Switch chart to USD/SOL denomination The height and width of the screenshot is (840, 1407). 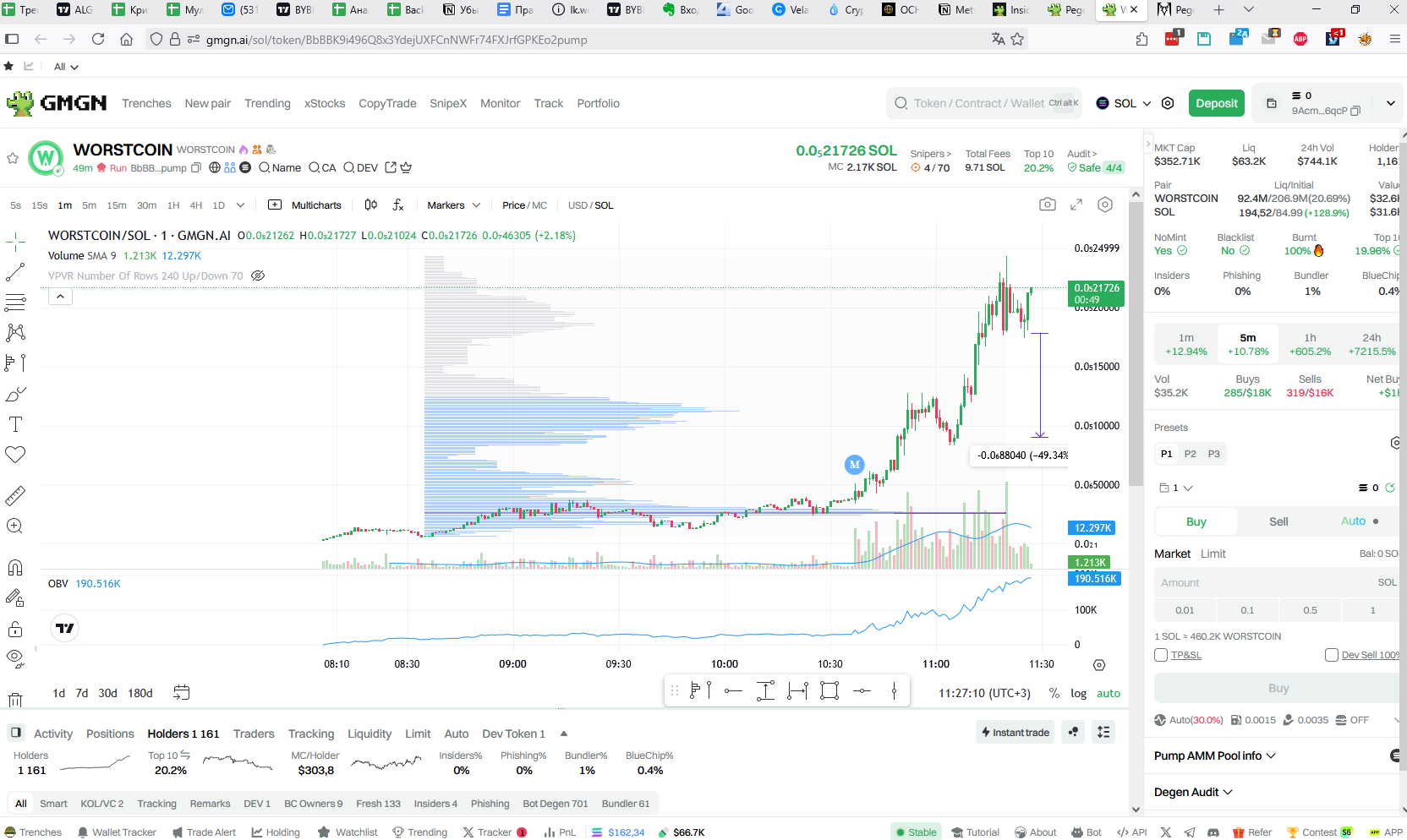click(x=590, y=205)
